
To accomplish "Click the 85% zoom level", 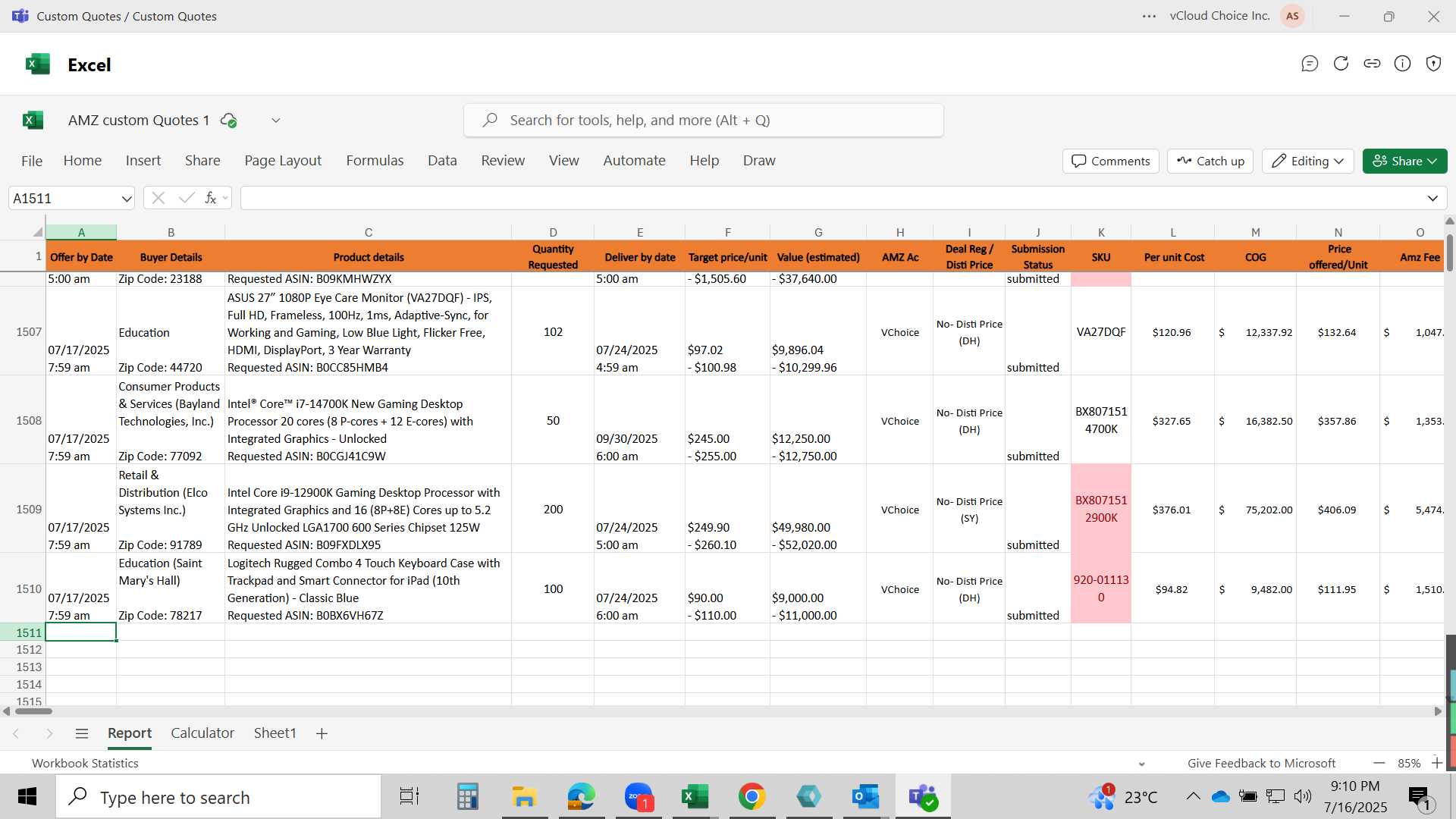I will (x=1409, y=764).
